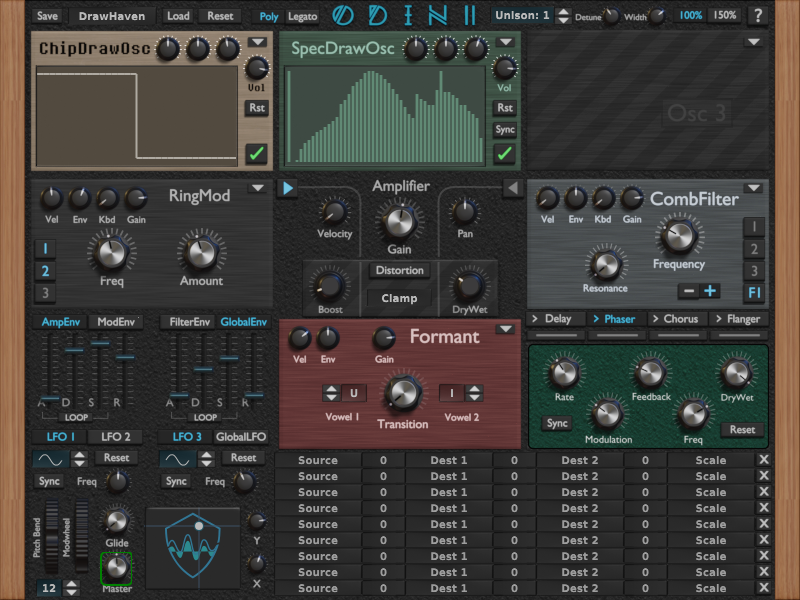Click the Load button
The width and height of the screenshot is (800, 600).
point(178,16)
